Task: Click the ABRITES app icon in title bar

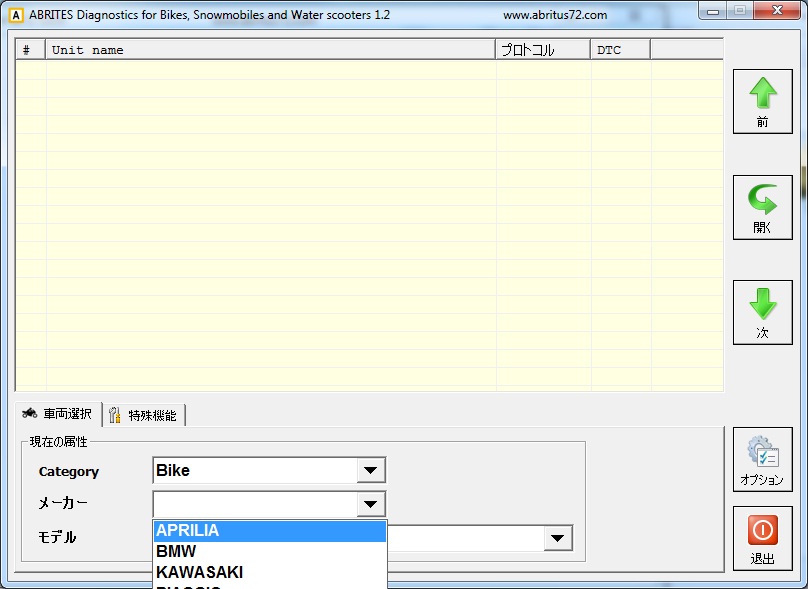Action: click(x=16, y=15)
